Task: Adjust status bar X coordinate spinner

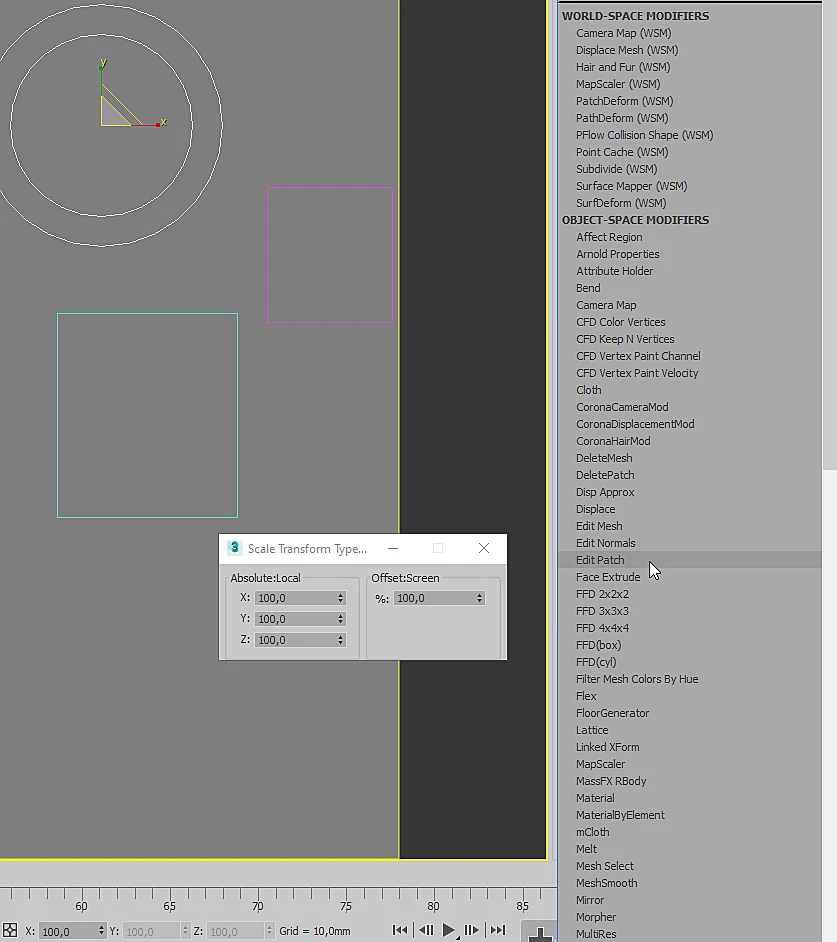Action: point(101,931)
